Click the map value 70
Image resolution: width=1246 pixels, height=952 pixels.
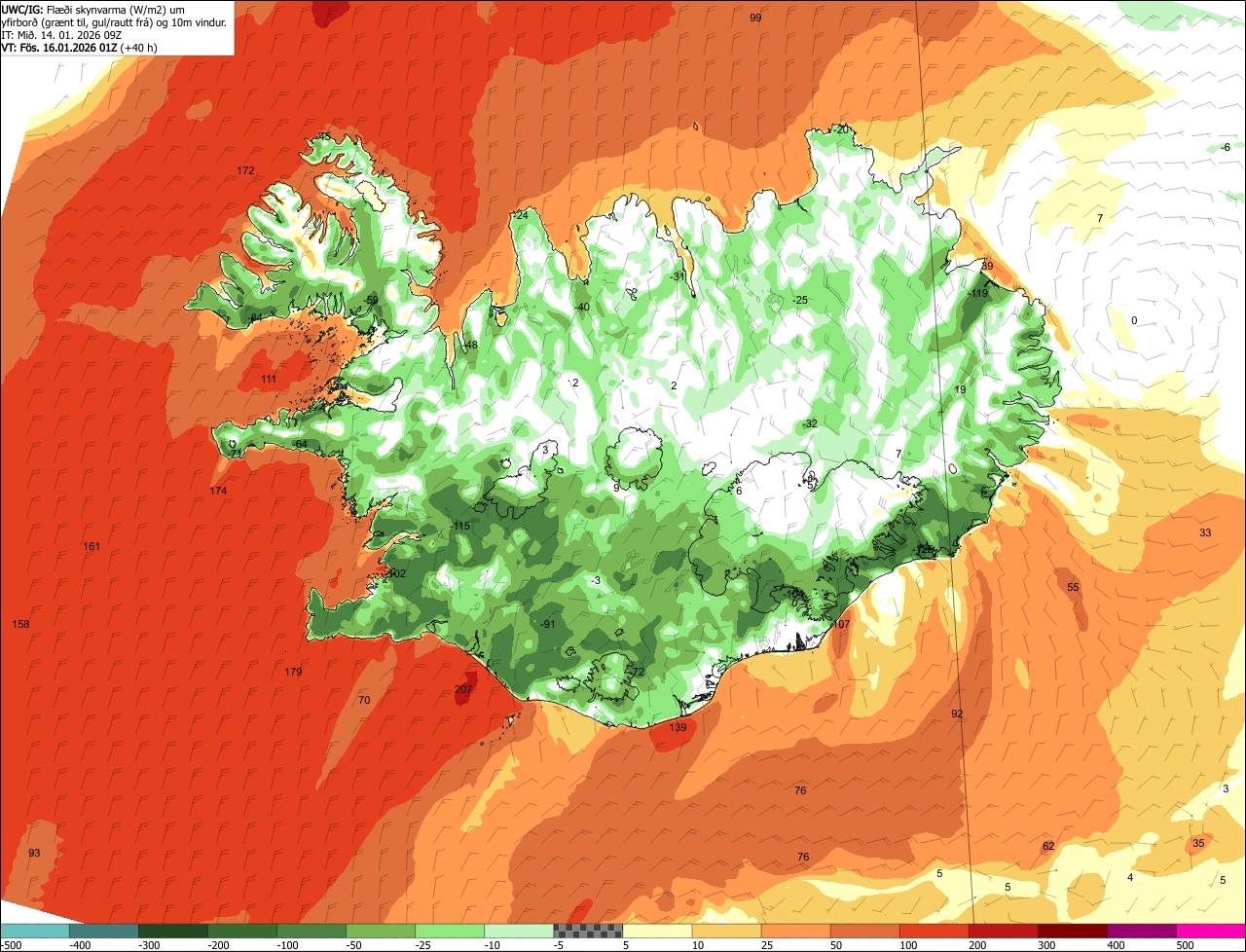[x=364, y=700]
